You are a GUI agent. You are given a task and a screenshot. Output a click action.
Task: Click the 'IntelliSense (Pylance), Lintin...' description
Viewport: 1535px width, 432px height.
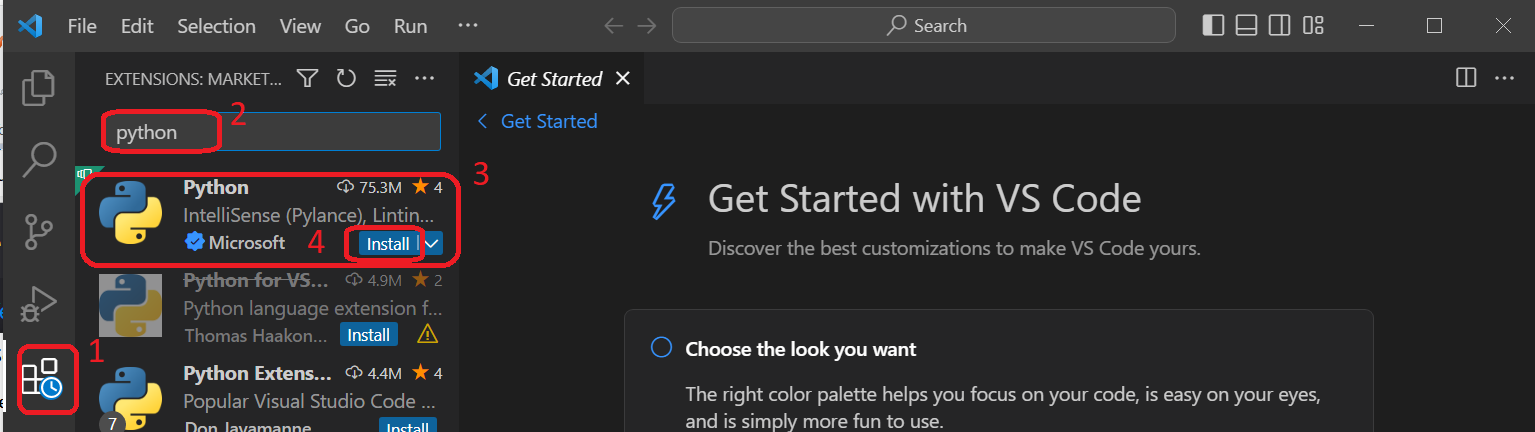[x=309, y=215]
